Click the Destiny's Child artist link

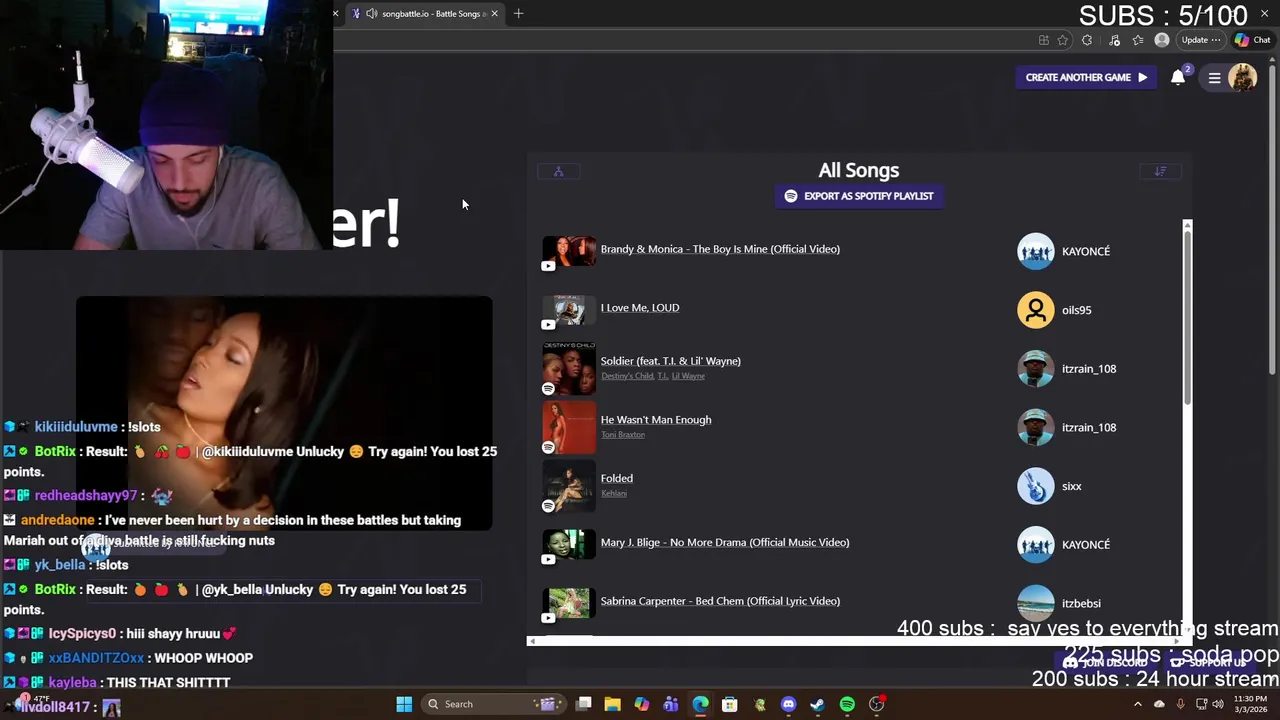click(627, 376)
